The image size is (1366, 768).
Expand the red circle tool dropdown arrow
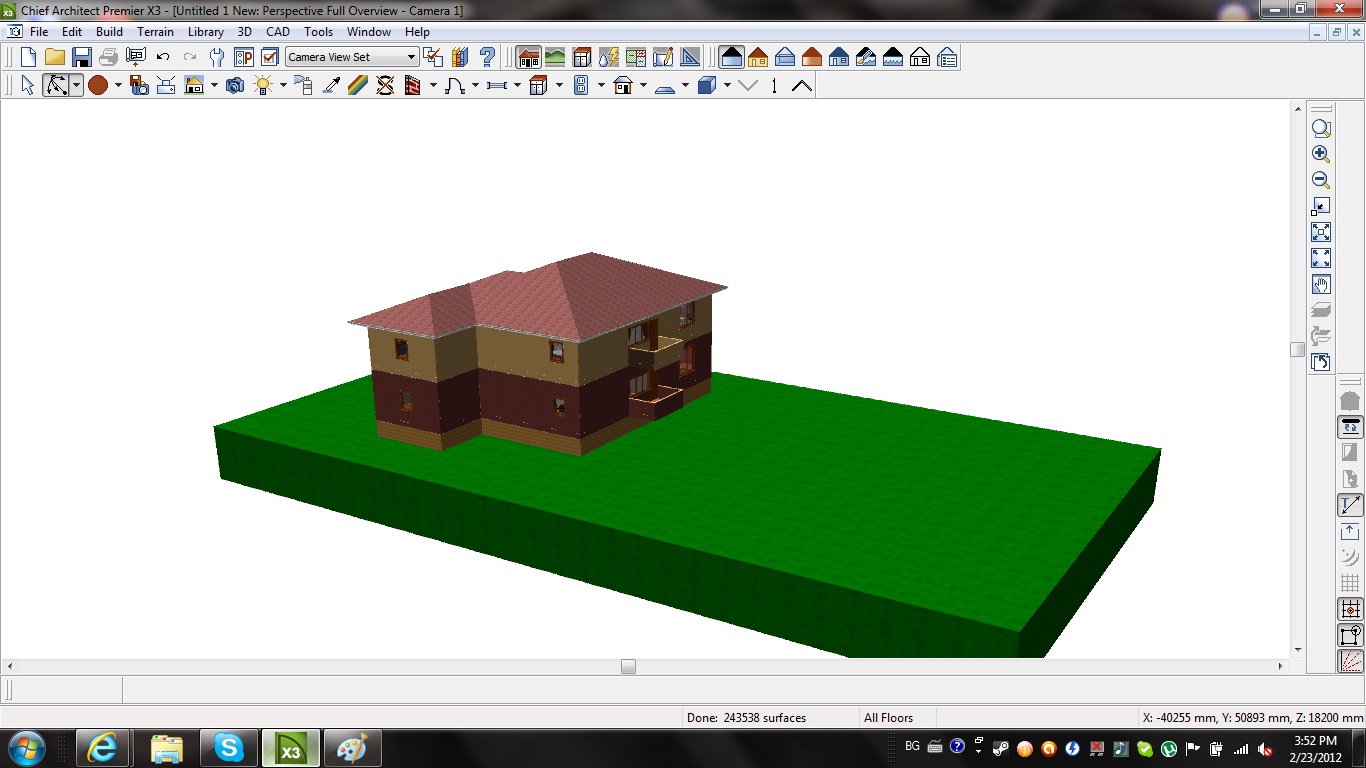point(118,86)
